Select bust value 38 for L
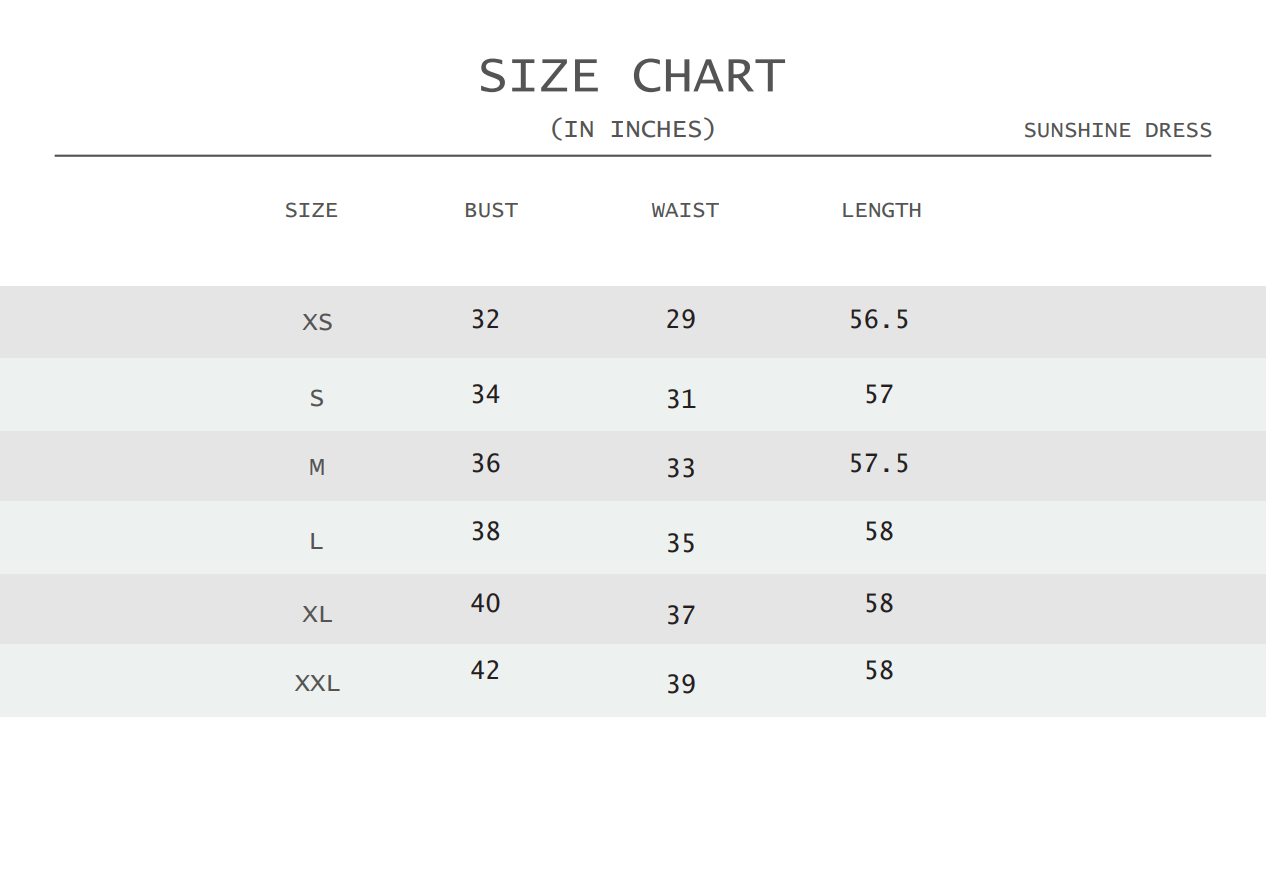Viewport: 1266px width, 888px height. (485, 531)
